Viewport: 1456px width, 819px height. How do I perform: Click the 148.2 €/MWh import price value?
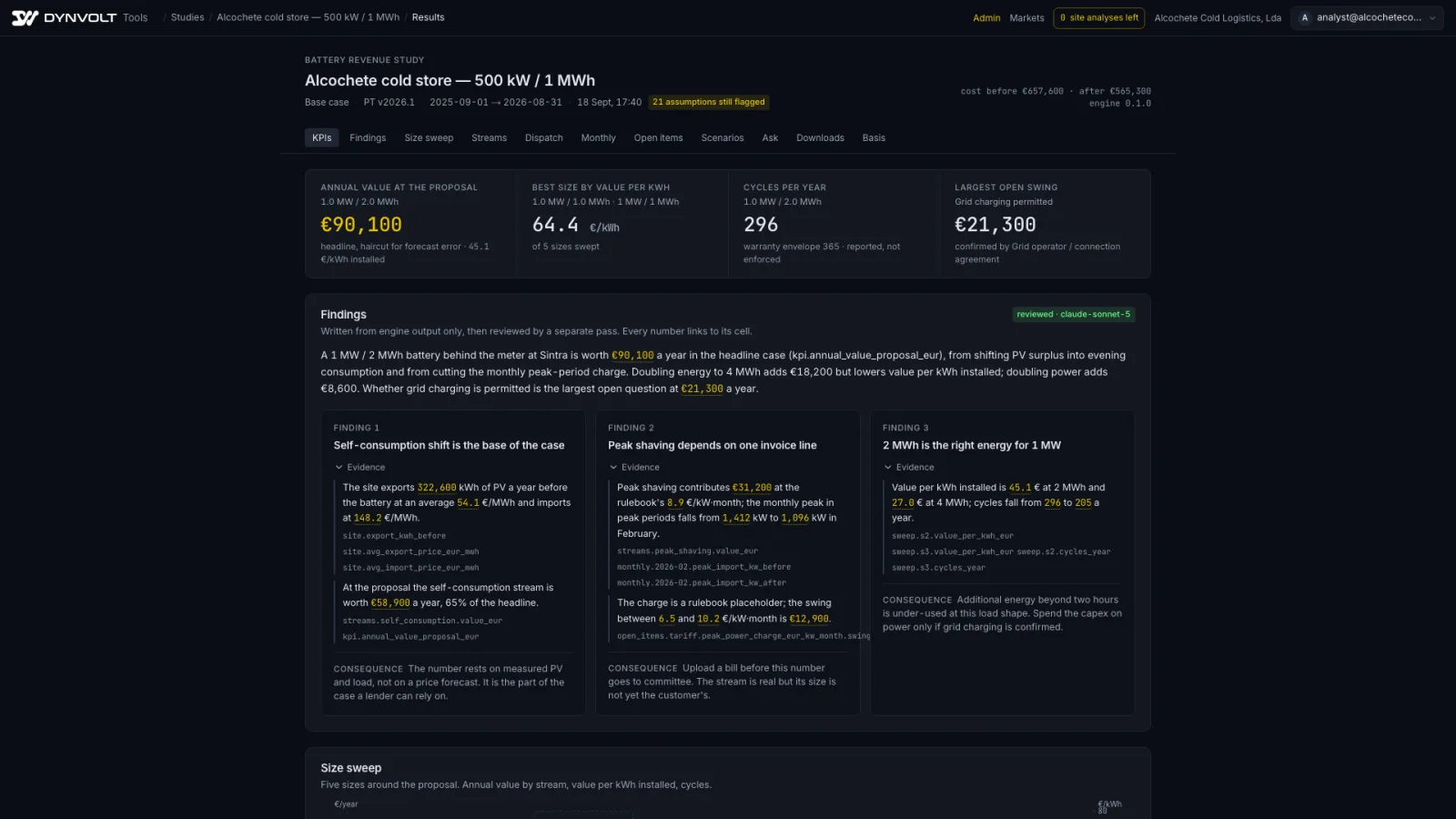tap(368, 518)
